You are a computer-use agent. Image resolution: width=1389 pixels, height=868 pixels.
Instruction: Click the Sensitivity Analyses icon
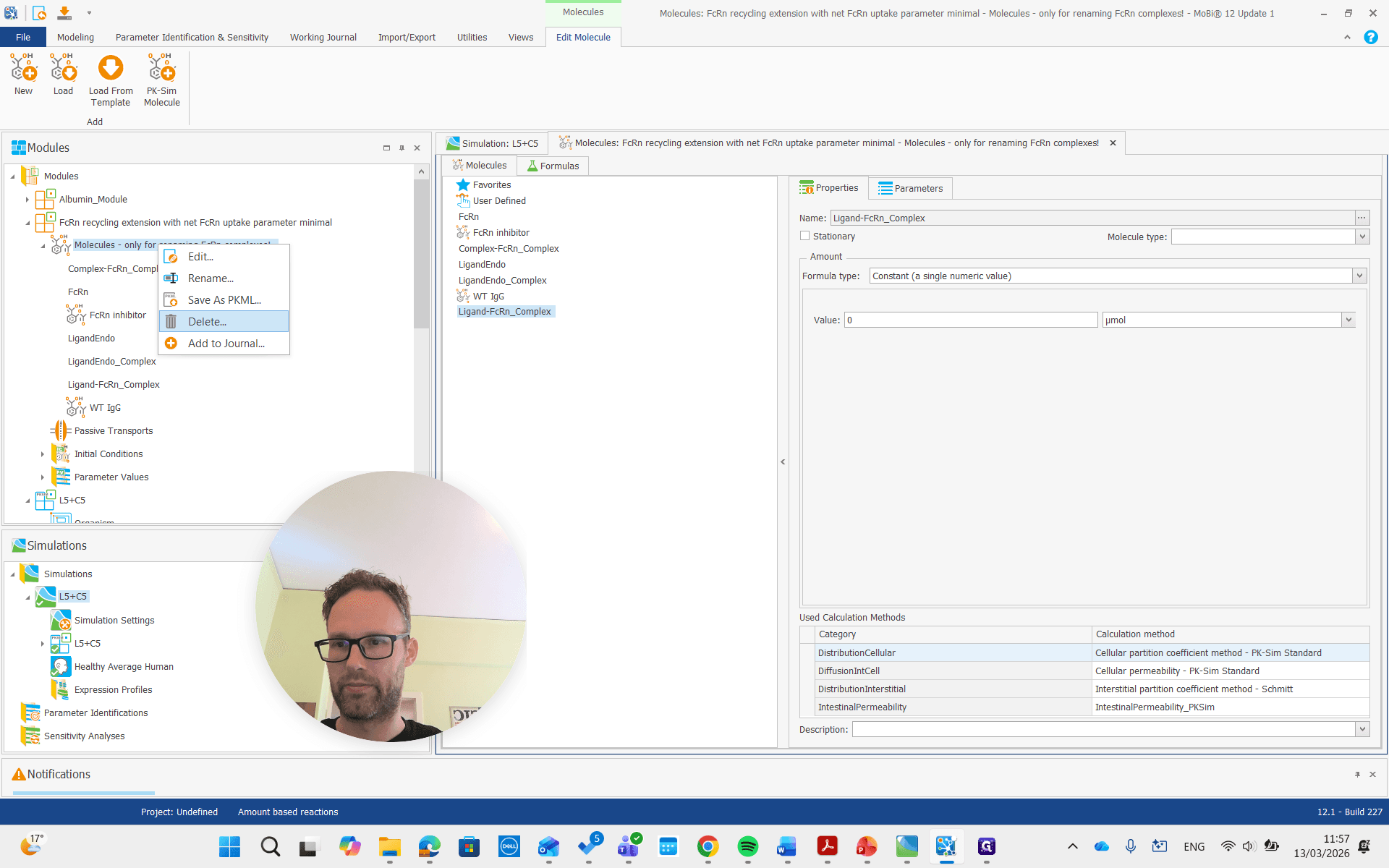30,736
